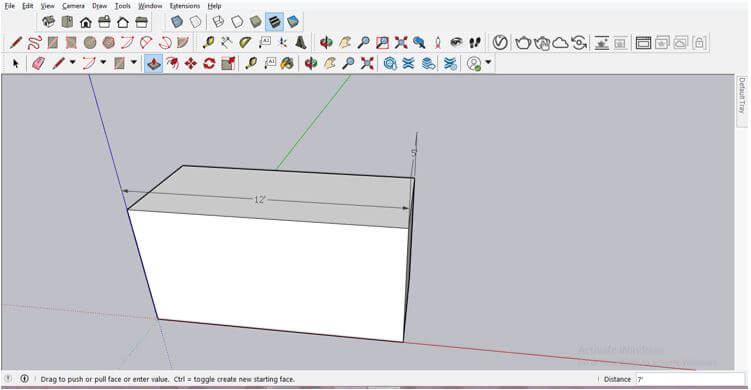Select the Position Camera tool
Viewport: 751px width, 390px height.
[x=438, y=43]
